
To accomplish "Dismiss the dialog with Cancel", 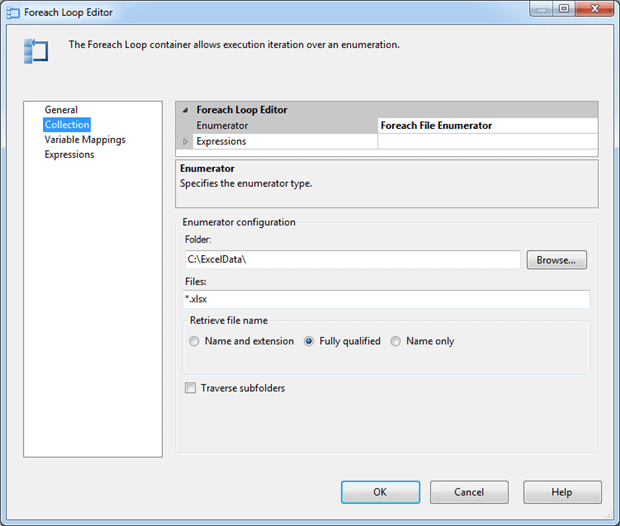I will pyautogui.click(x=469, y=492).
